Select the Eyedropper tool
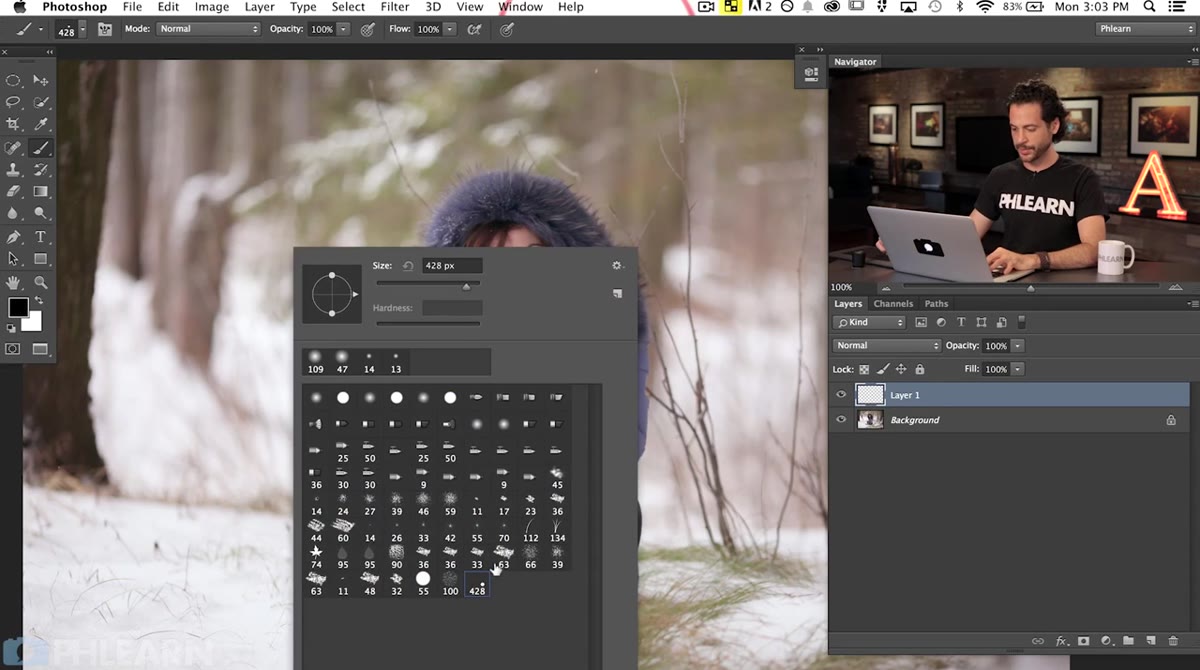 point(41,124)
